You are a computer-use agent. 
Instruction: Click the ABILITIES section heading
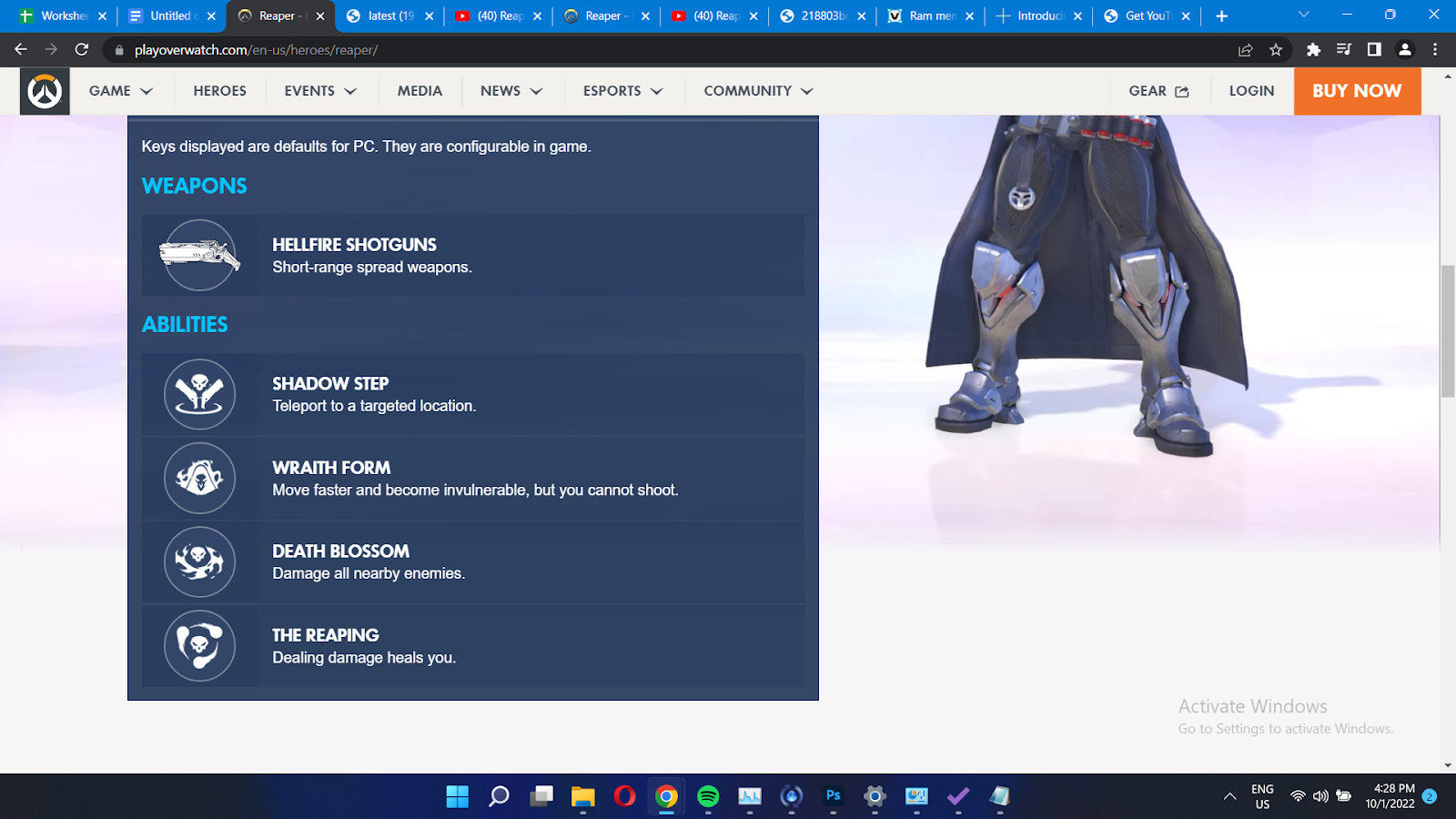coord(185,325)
